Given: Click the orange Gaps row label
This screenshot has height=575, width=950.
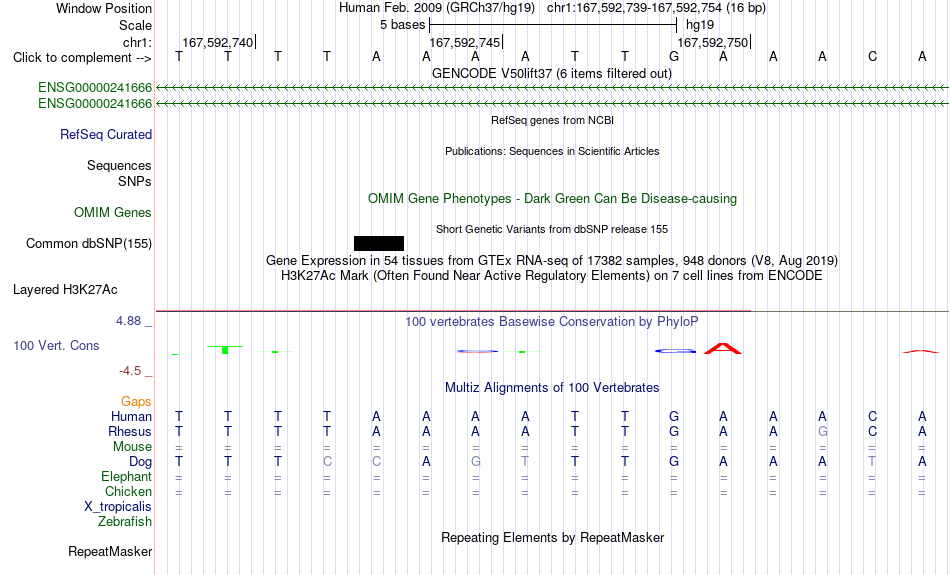Looking at the screenshot, I should [x=136, y=401].
